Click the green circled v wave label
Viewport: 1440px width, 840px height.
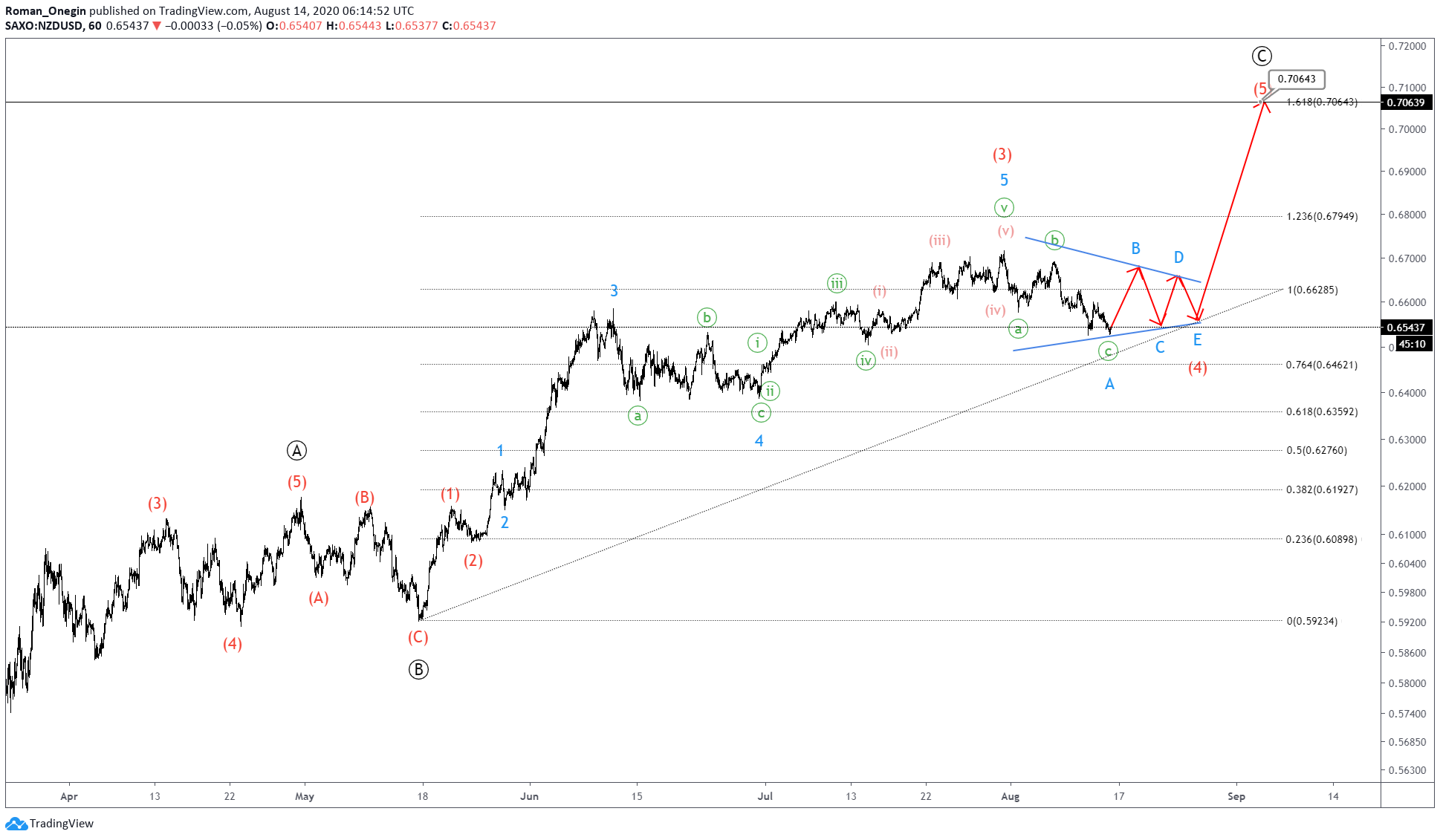(x=1004, y=207)
